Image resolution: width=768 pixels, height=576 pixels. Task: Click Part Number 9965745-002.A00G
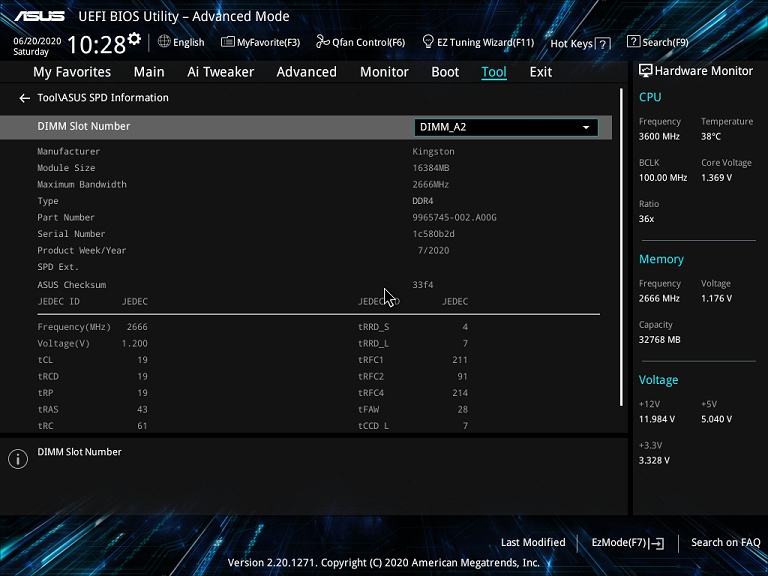coord(455,217)
